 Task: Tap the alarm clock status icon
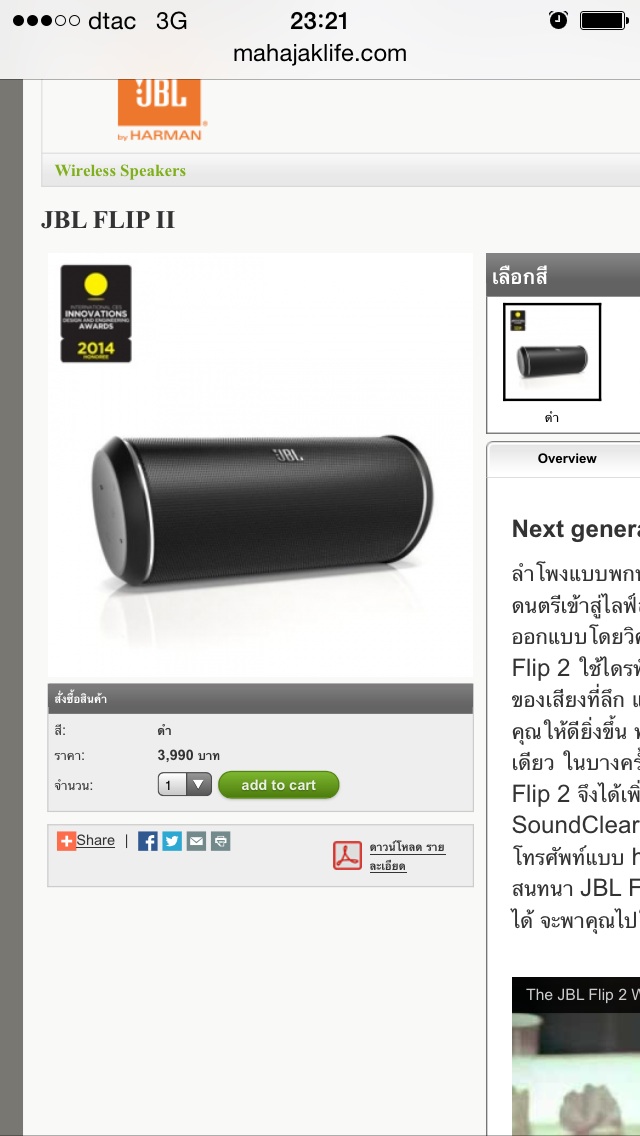coord(558,20)
